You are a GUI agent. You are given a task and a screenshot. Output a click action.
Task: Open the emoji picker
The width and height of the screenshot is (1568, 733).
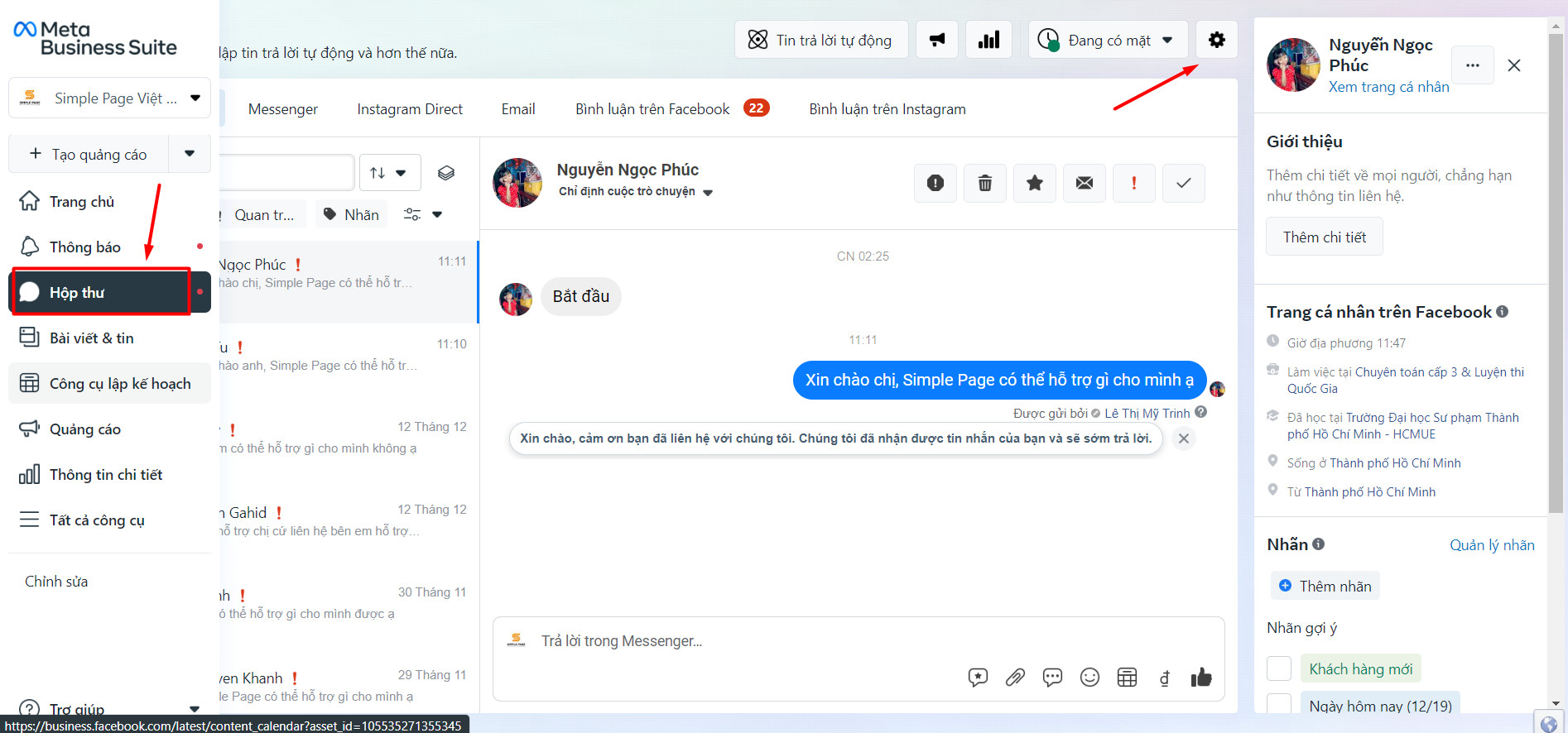pos(1089,678)
